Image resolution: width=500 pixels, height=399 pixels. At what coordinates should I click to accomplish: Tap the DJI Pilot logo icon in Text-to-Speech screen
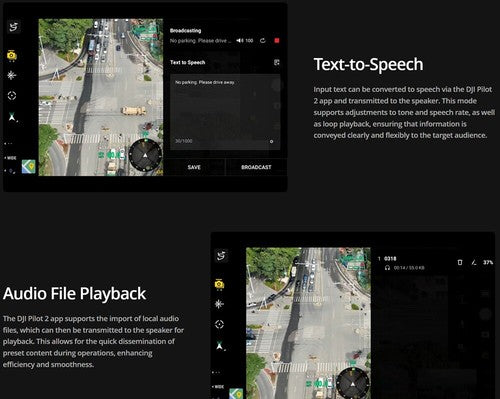click(x=14, y=27)
